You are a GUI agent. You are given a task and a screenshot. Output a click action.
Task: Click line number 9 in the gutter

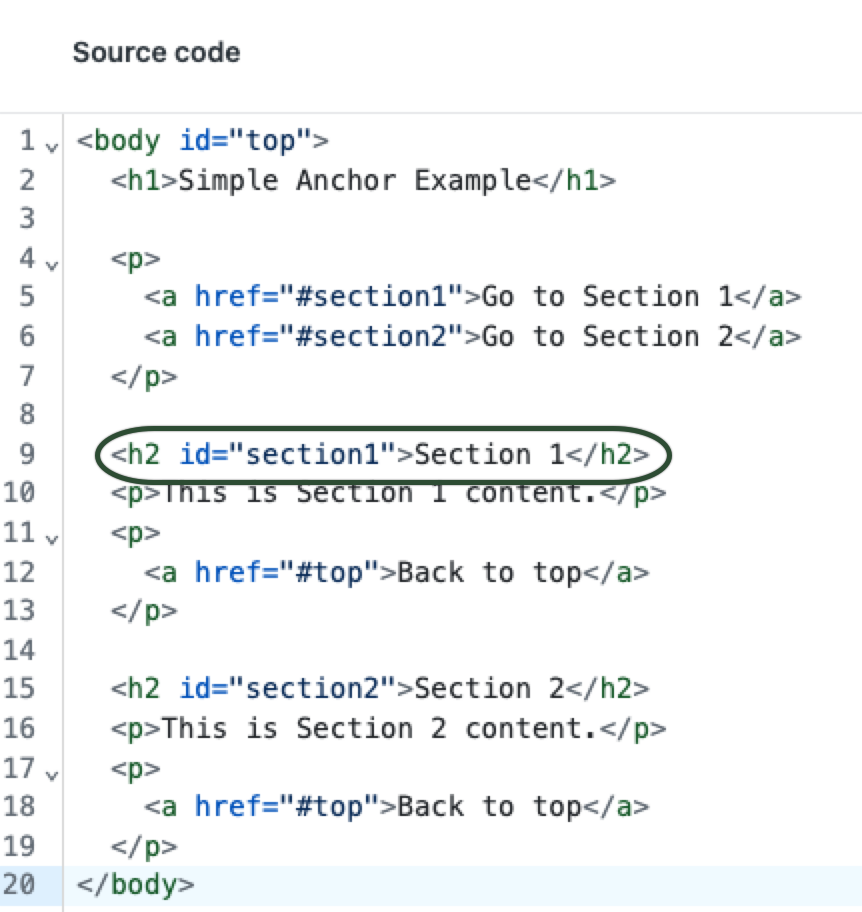[x=27, y=455]
